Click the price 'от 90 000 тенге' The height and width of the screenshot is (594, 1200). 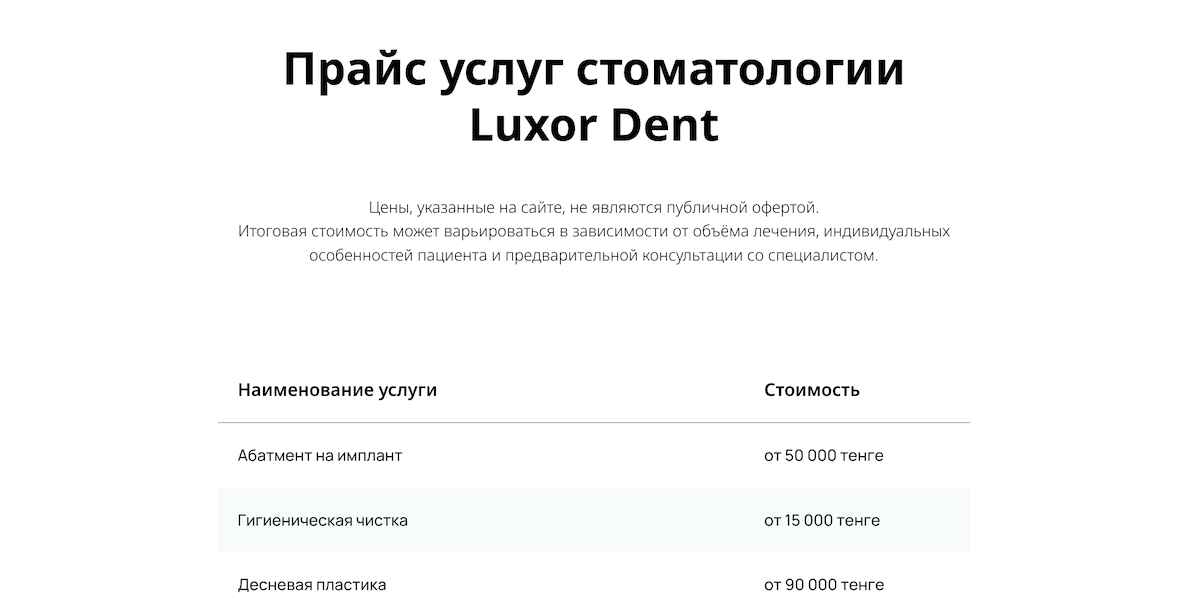coord(824,584)
